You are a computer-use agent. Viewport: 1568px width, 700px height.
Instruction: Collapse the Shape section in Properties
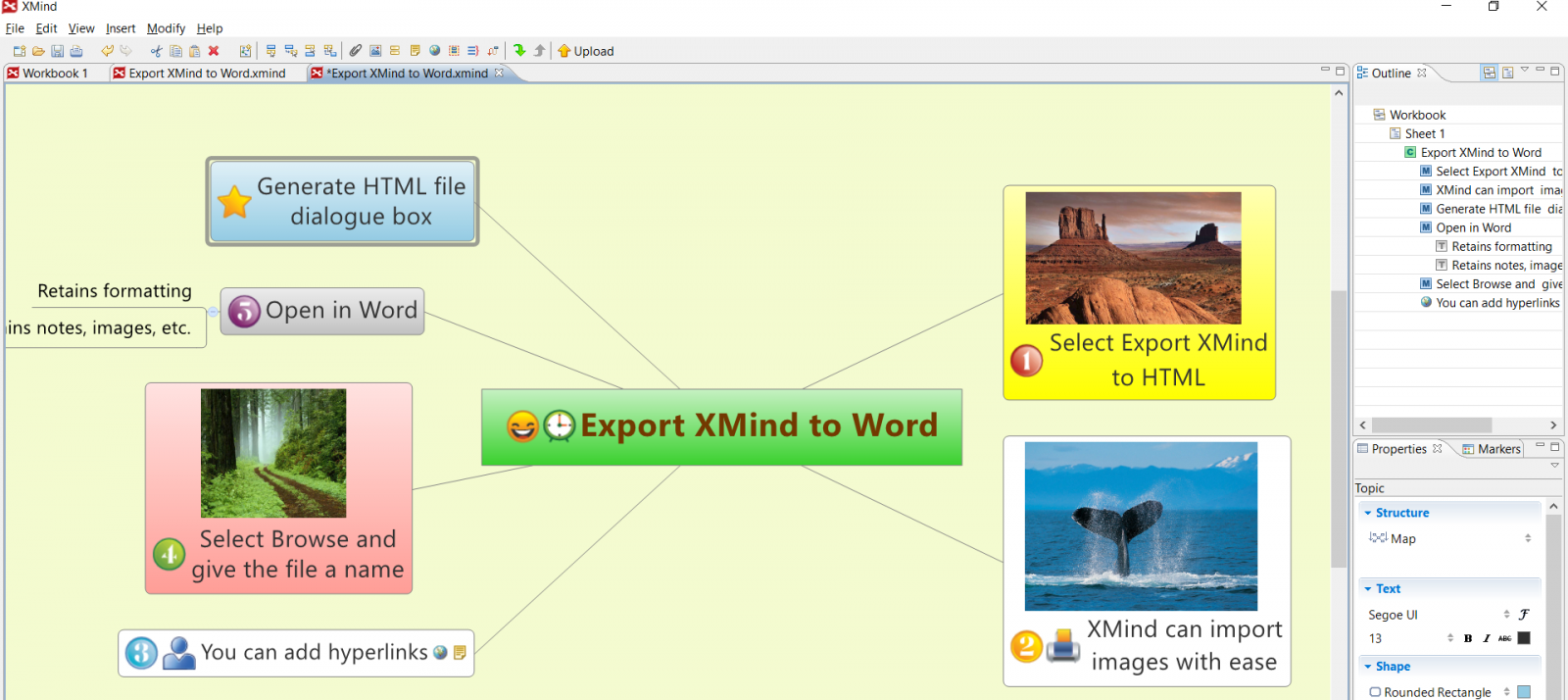[1368, 667]
